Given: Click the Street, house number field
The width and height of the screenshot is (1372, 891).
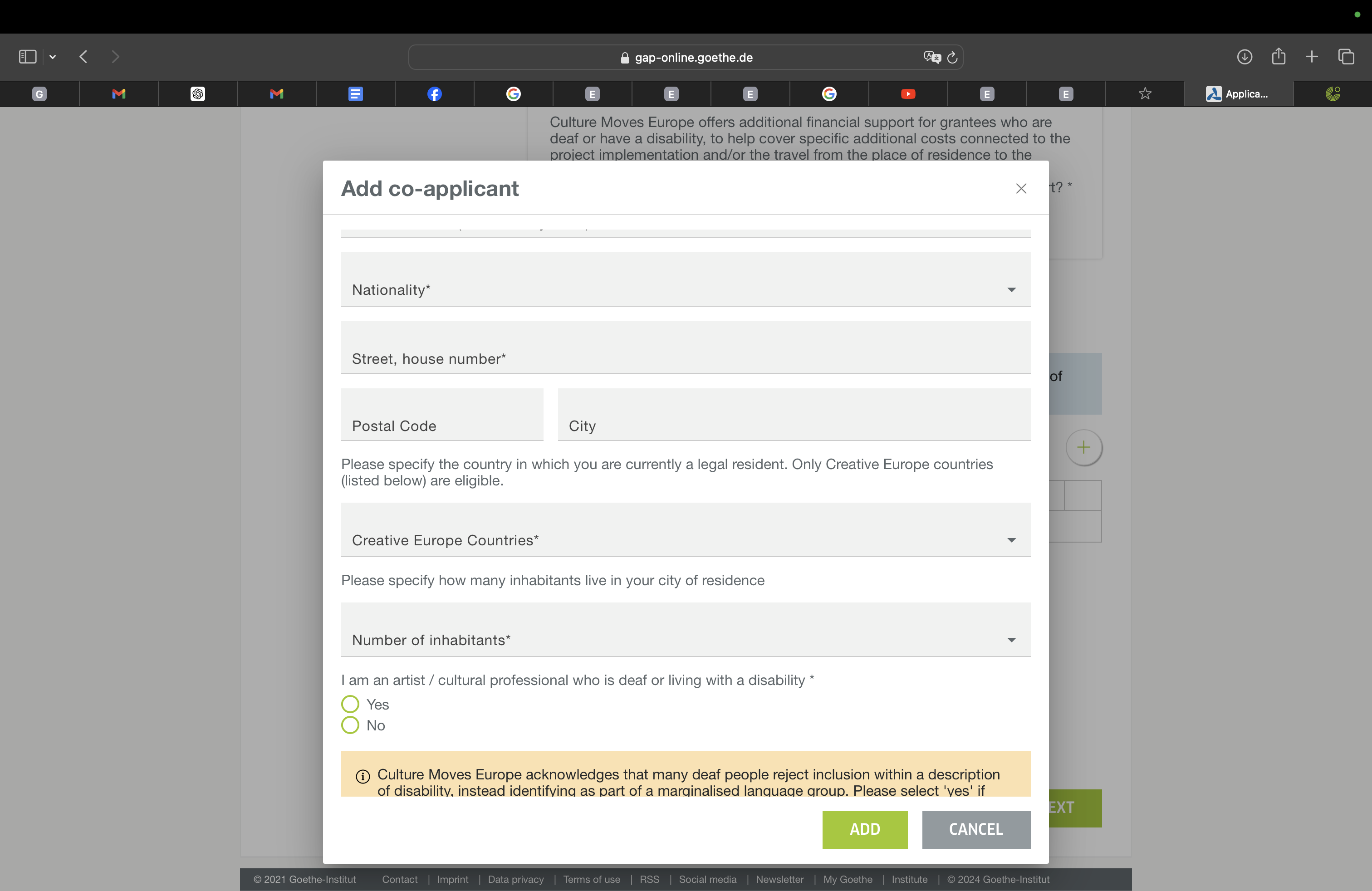Looking at the screenshot, I should [x=685, y=349].
